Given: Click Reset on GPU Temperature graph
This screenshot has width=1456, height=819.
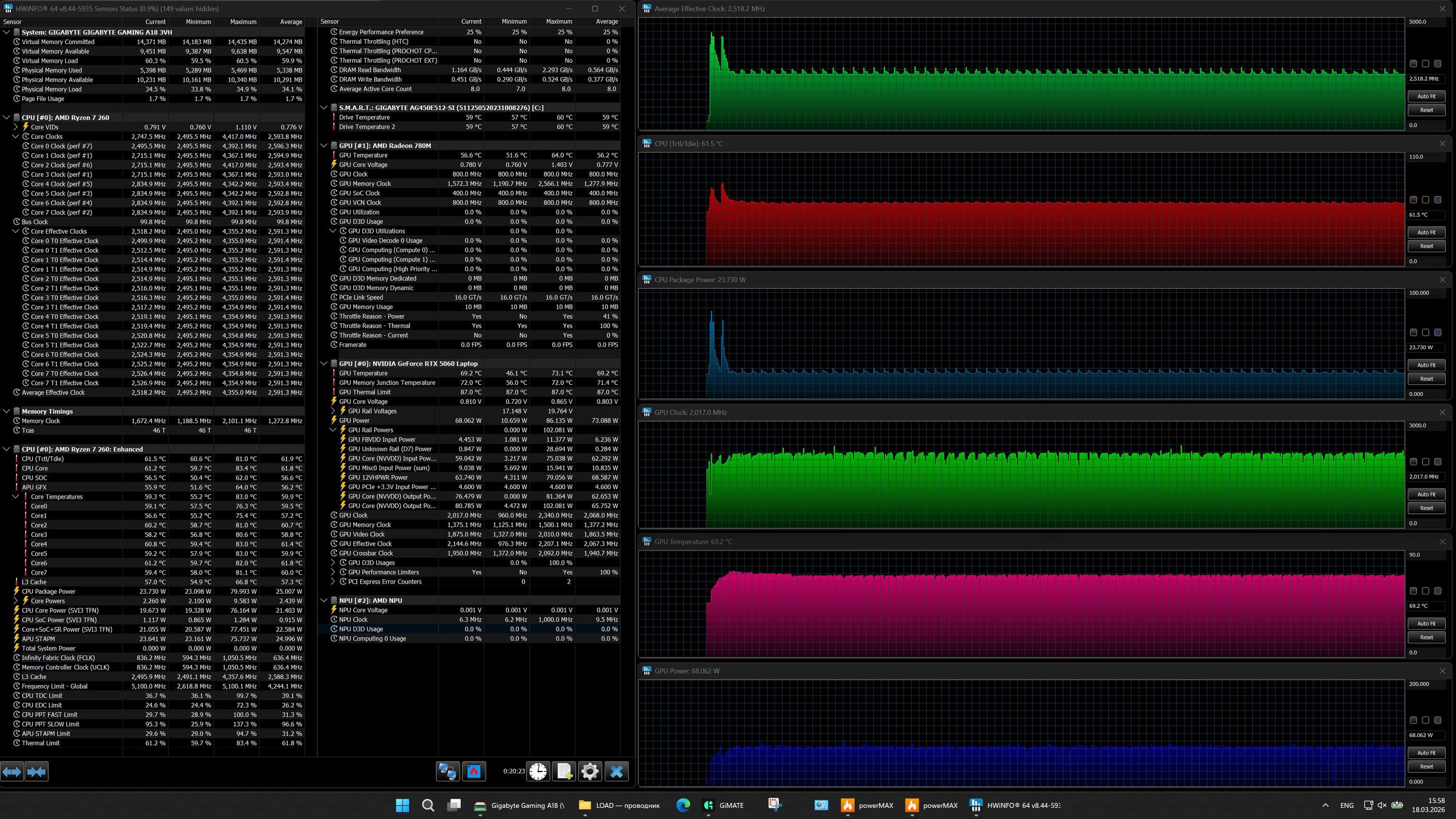Looking at the screenshot, I should [1426, 637].
